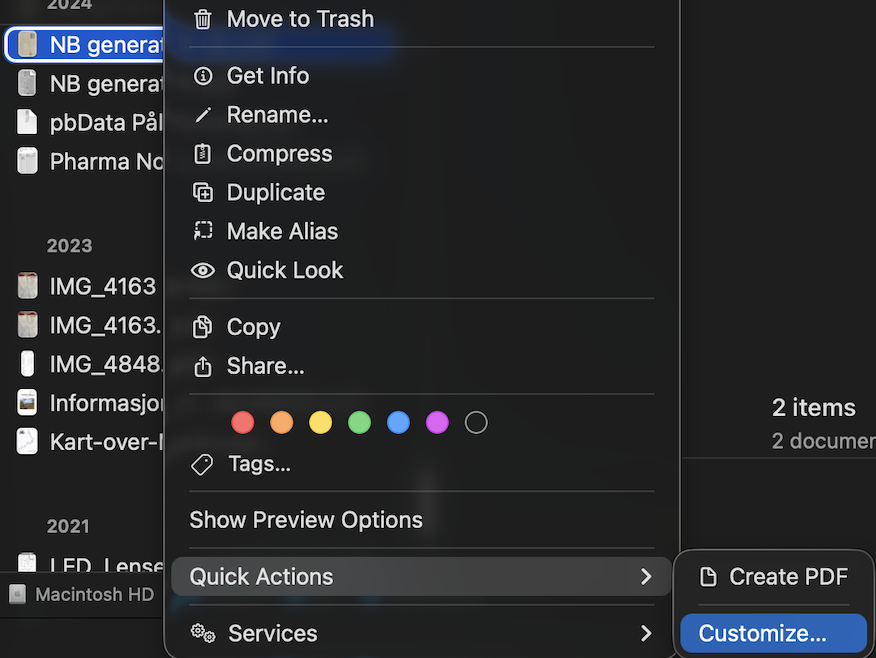
Task: Click the Copy documents icon
Action: tap(203, 327)
